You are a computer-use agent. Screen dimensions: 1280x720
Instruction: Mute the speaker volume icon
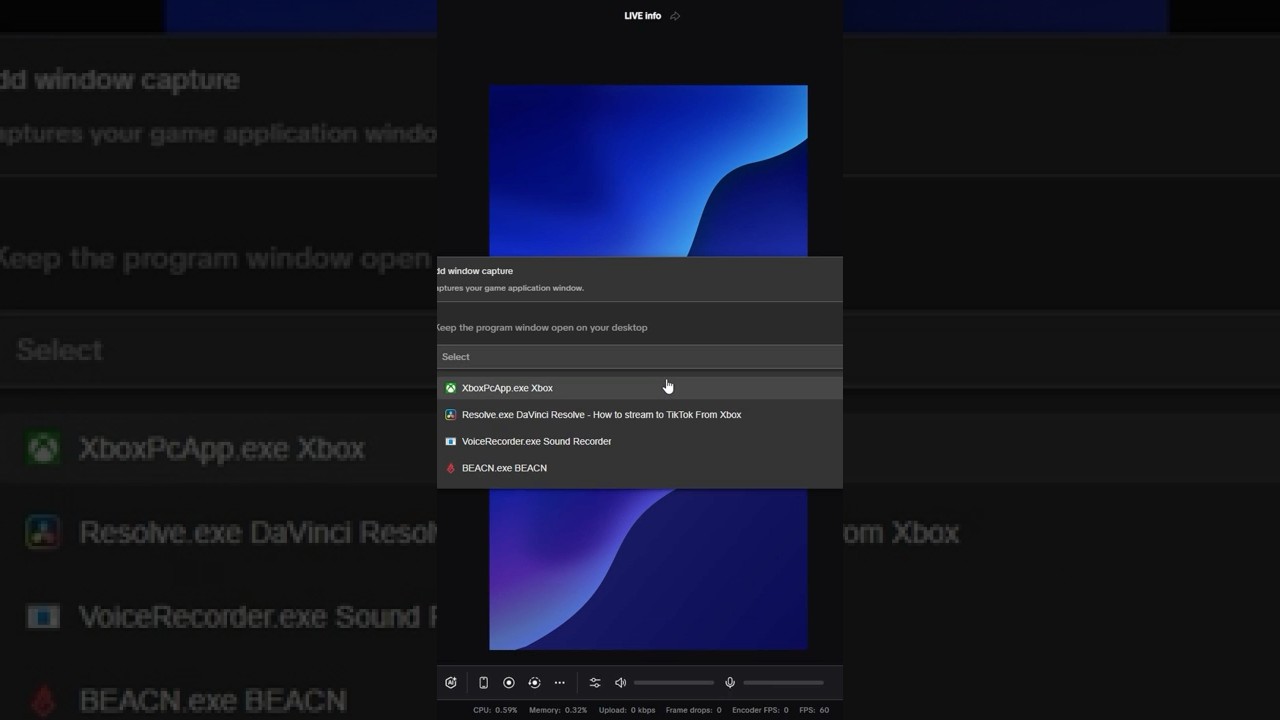click(x=620, y=683)
